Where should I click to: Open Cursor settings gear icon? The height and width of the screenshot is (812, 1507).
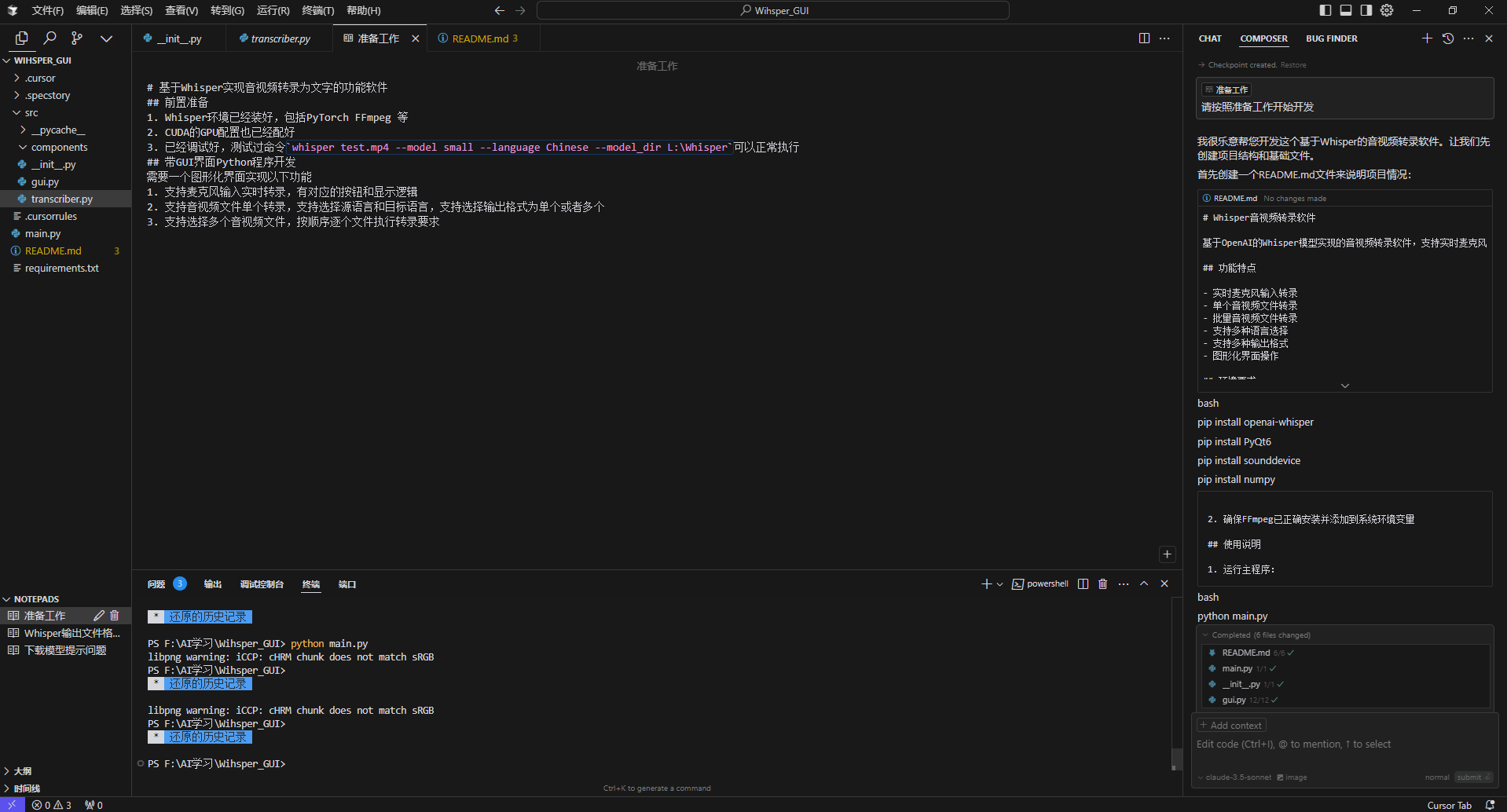[x=1387, y=10]
